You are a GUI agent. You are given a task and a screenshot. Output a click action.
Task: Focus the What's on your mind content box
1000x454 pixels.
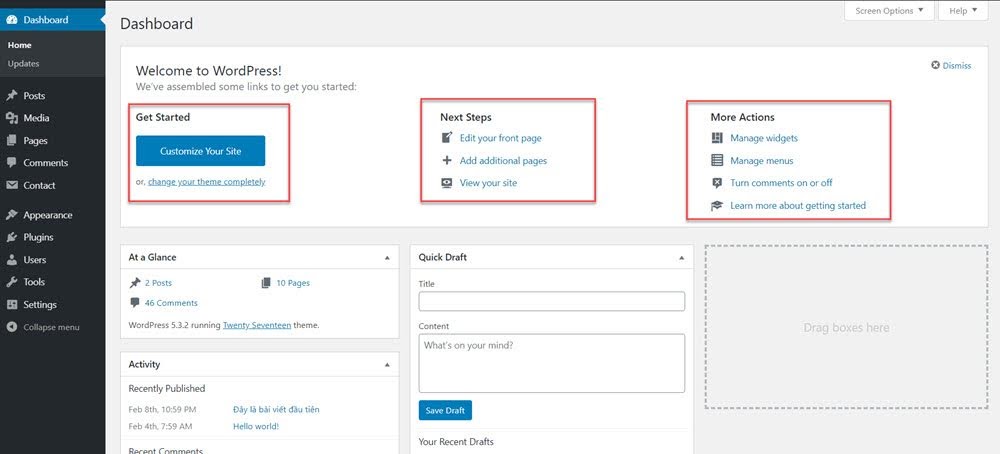552,363
